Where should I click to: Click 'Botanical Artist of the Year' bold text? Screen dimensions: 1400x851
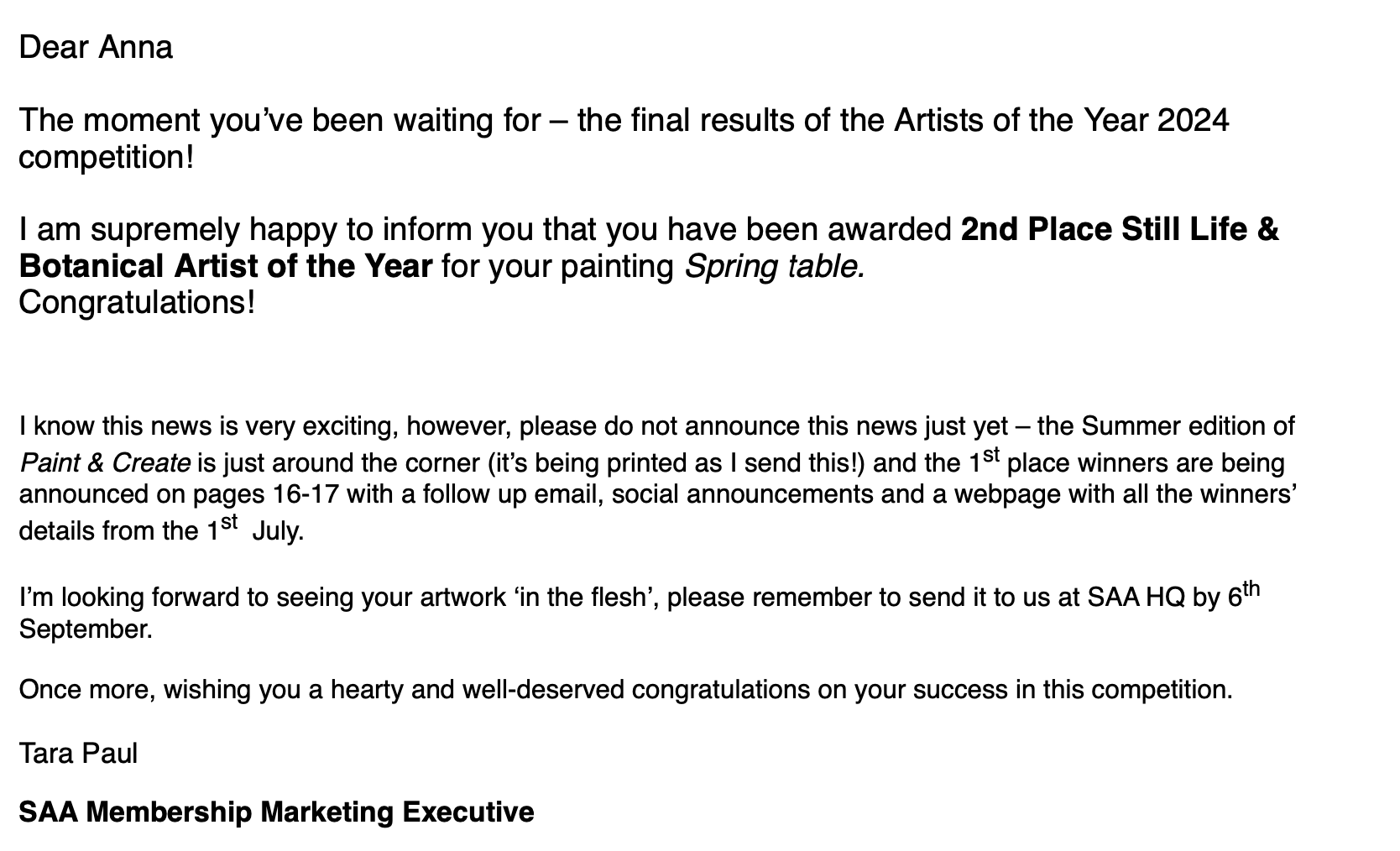pos(226,266)
